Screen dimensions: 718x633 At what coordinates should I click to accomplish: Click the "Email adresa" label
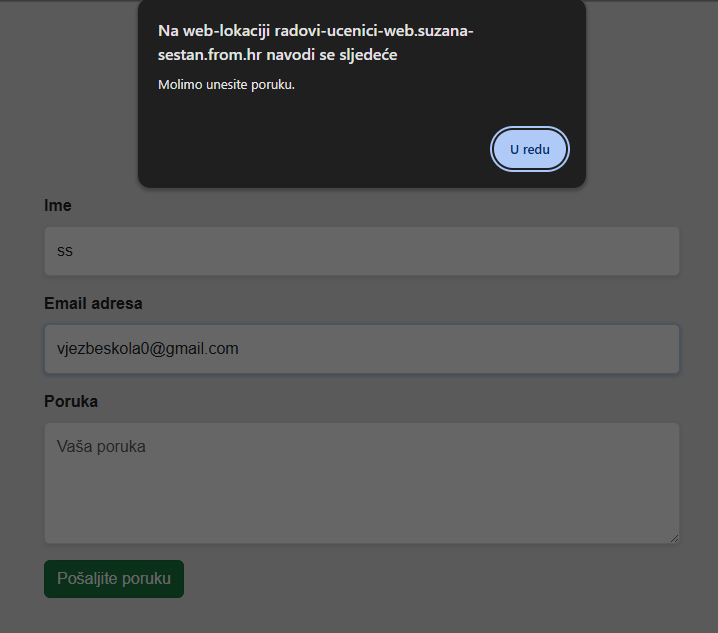pos(93,303)
